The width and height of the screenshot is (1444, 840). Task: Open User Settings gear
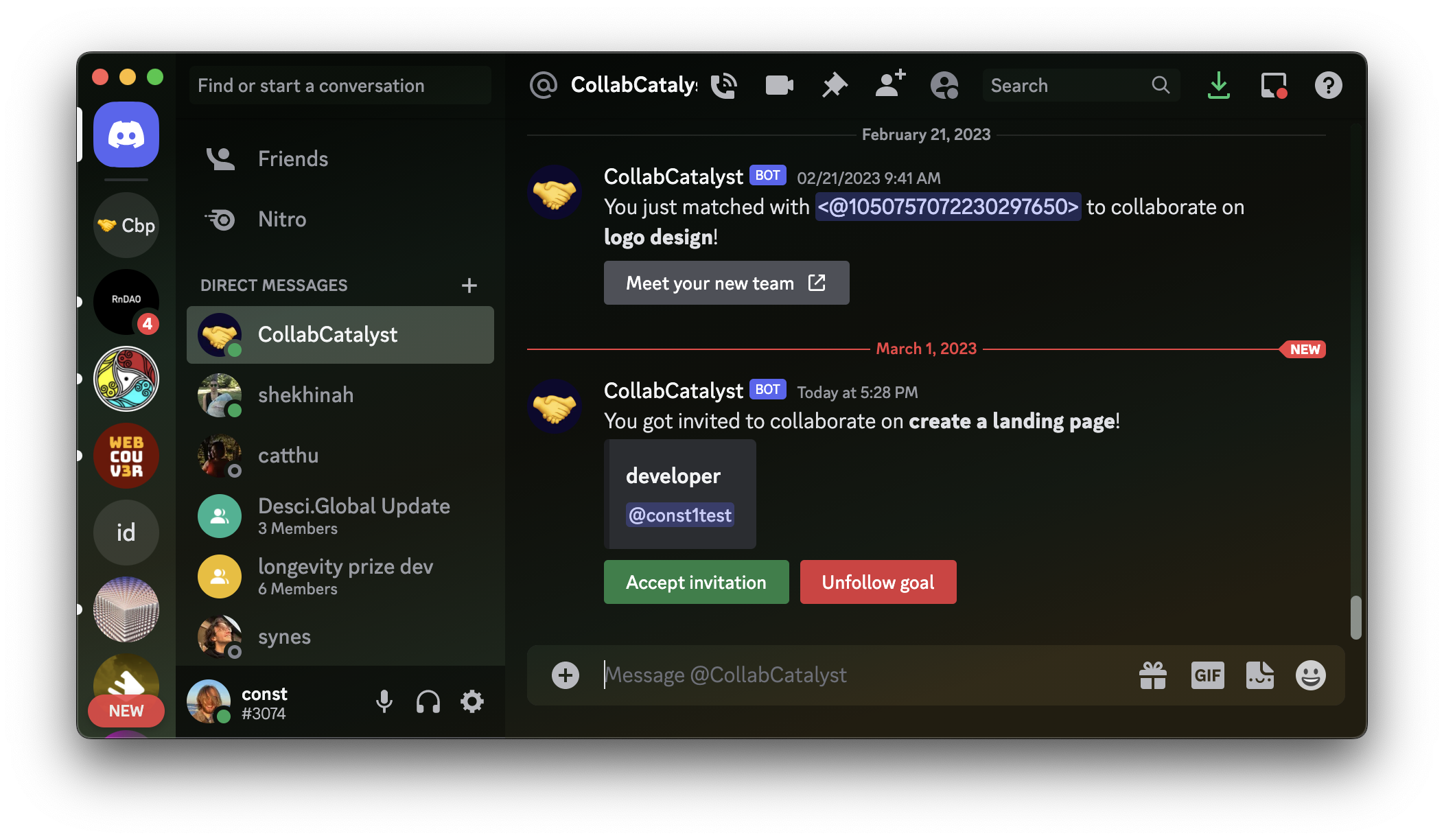point(472,701)
